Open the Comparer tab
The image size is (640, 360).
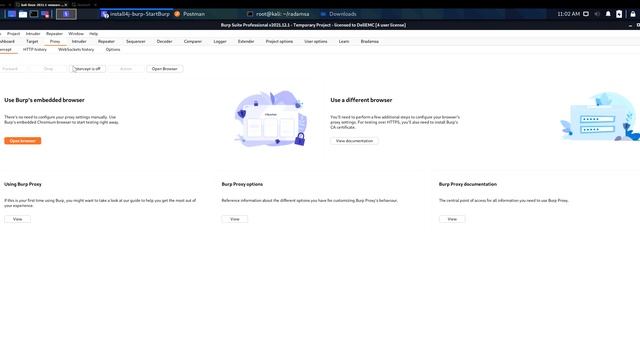click(193, 41)
